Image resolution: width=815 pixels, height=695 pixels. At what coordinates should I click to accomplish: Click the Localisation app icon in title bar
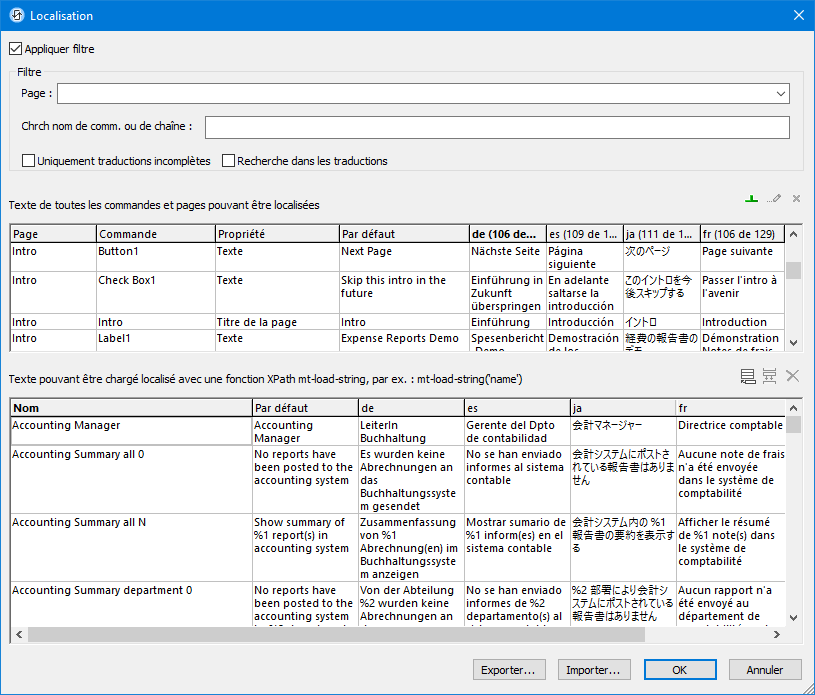coord(16,15)
